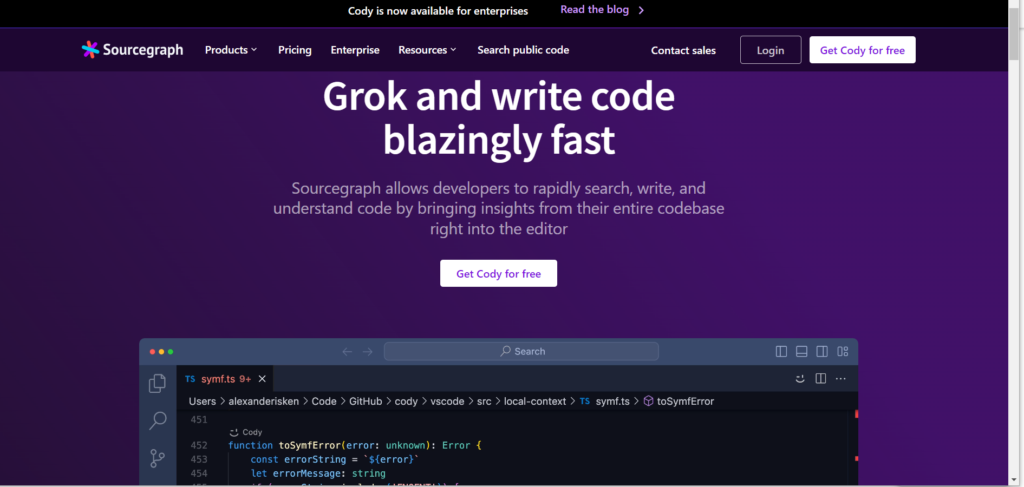This screenshot has width=1024, height=487.
Task: Click the editor Search input box
Action: 521,351
